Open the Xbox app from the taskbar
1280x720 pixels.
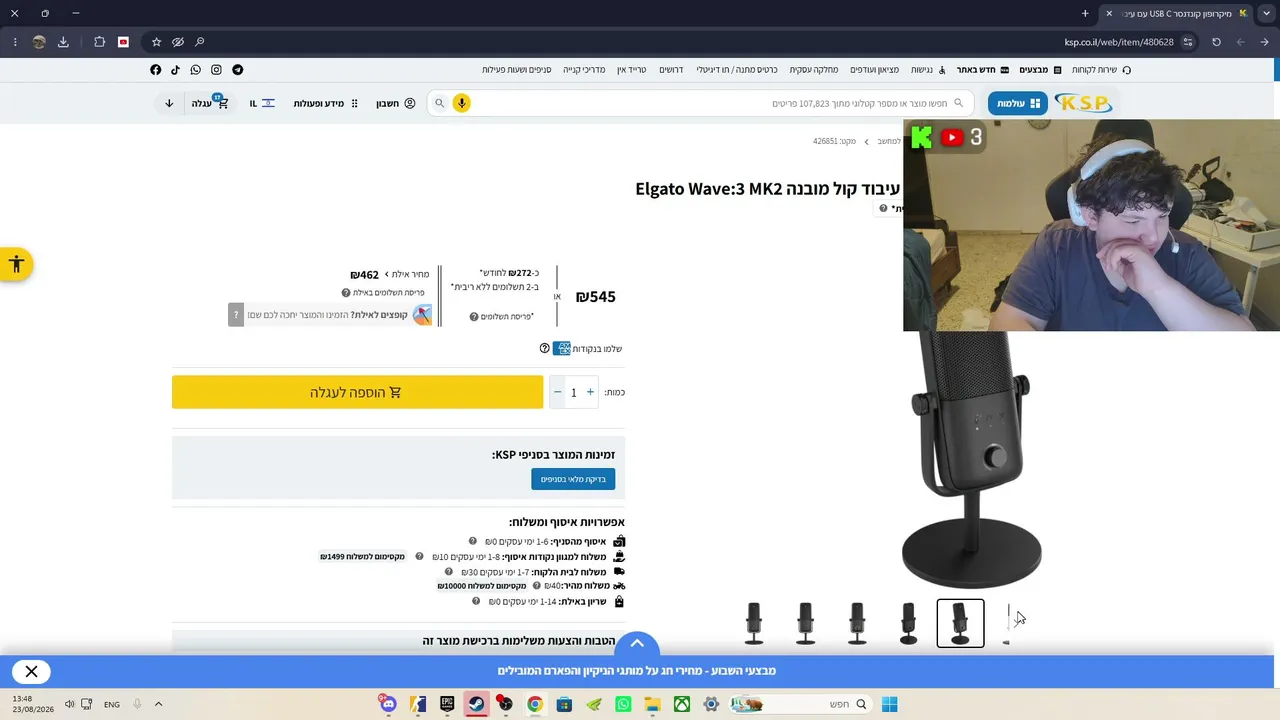(682, 704)
